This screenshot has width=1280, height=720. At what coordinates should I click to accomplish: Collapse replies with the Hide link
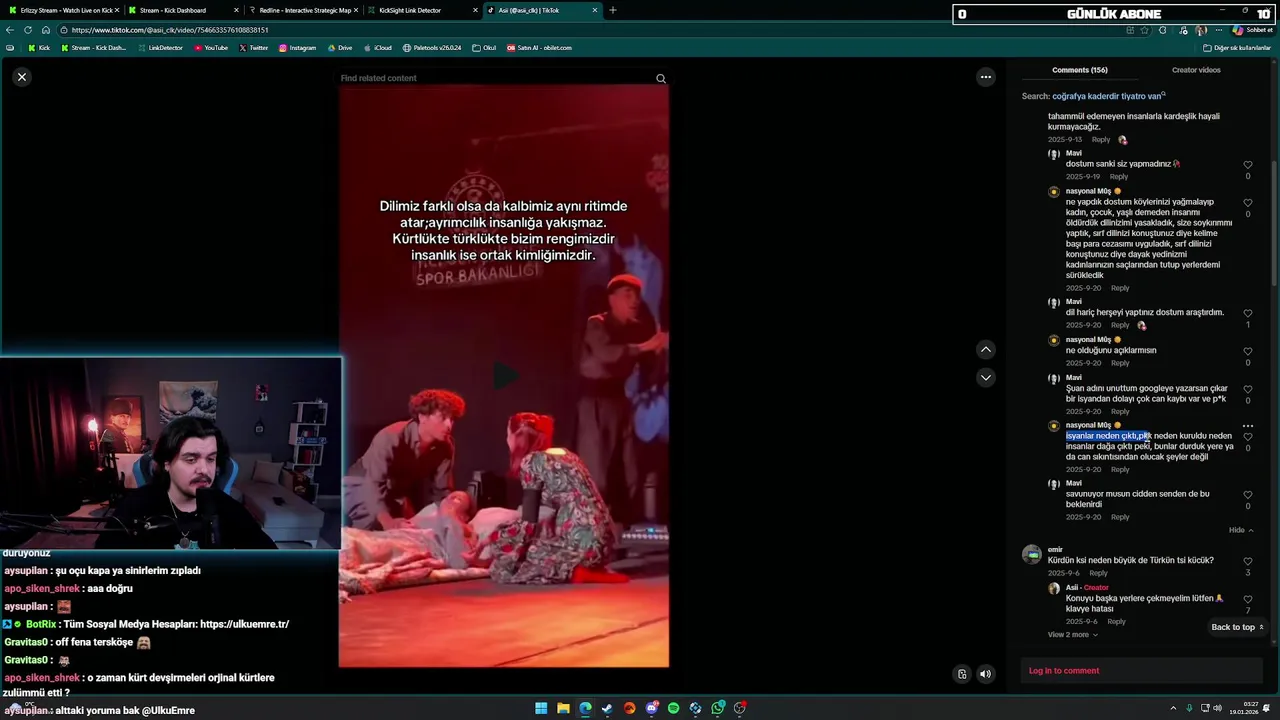1240,530
